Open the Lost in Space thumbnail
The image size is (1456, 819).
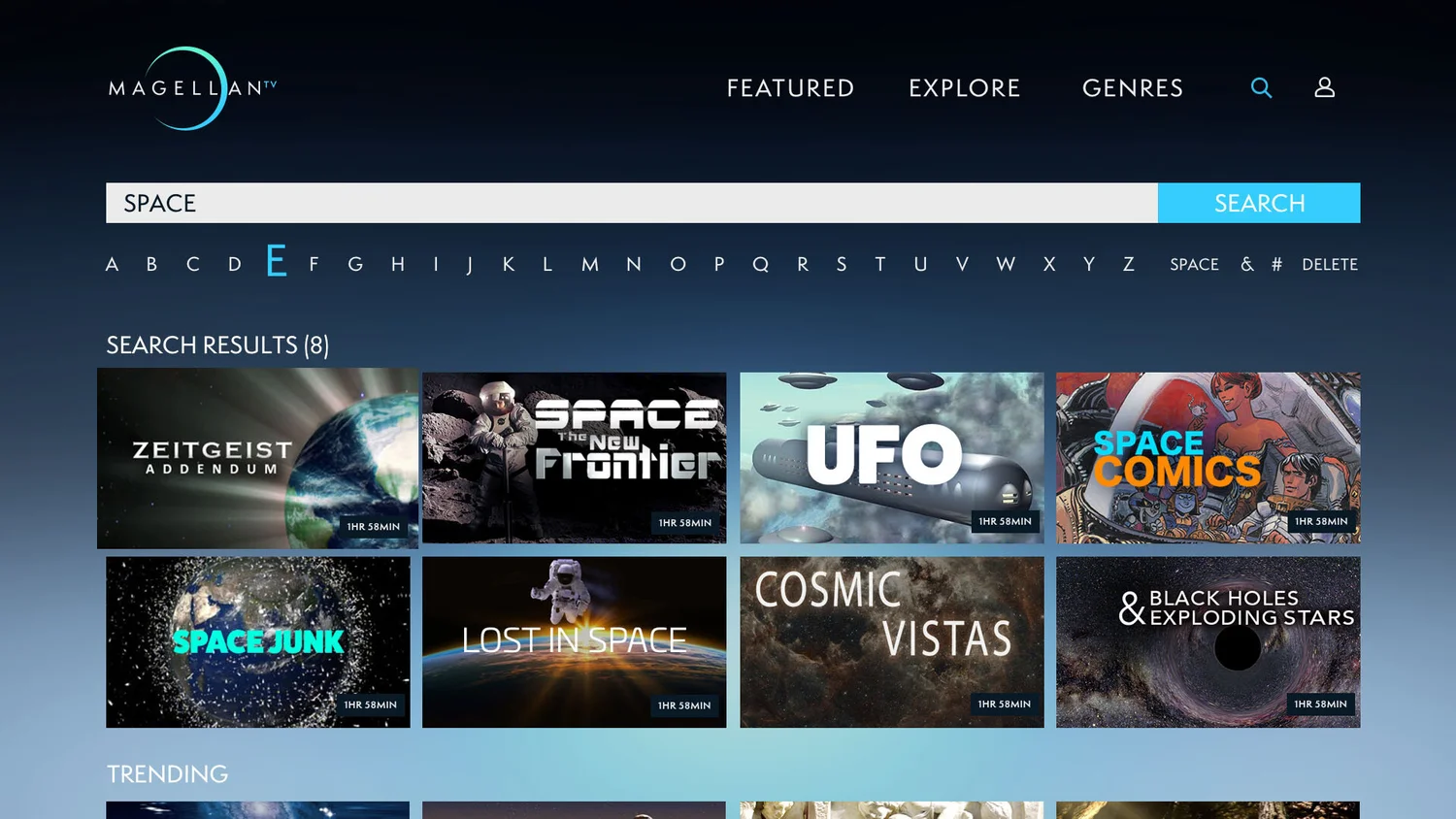[x=575, y=642]
